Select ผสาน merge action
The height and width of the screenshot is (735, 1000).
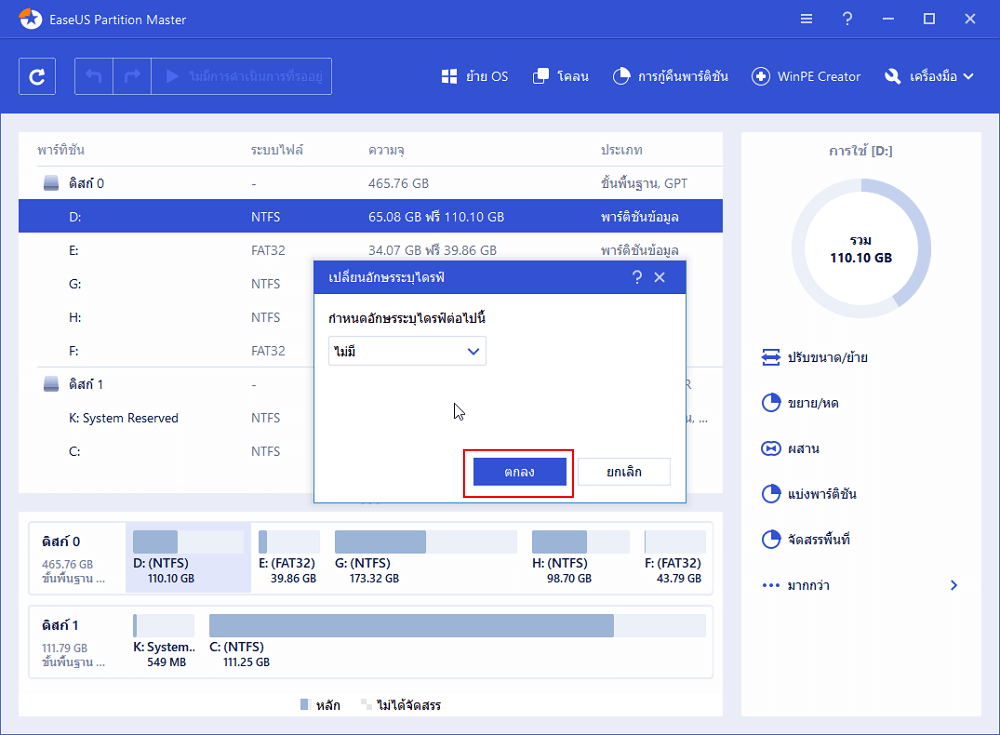click(x=790, y=449)
